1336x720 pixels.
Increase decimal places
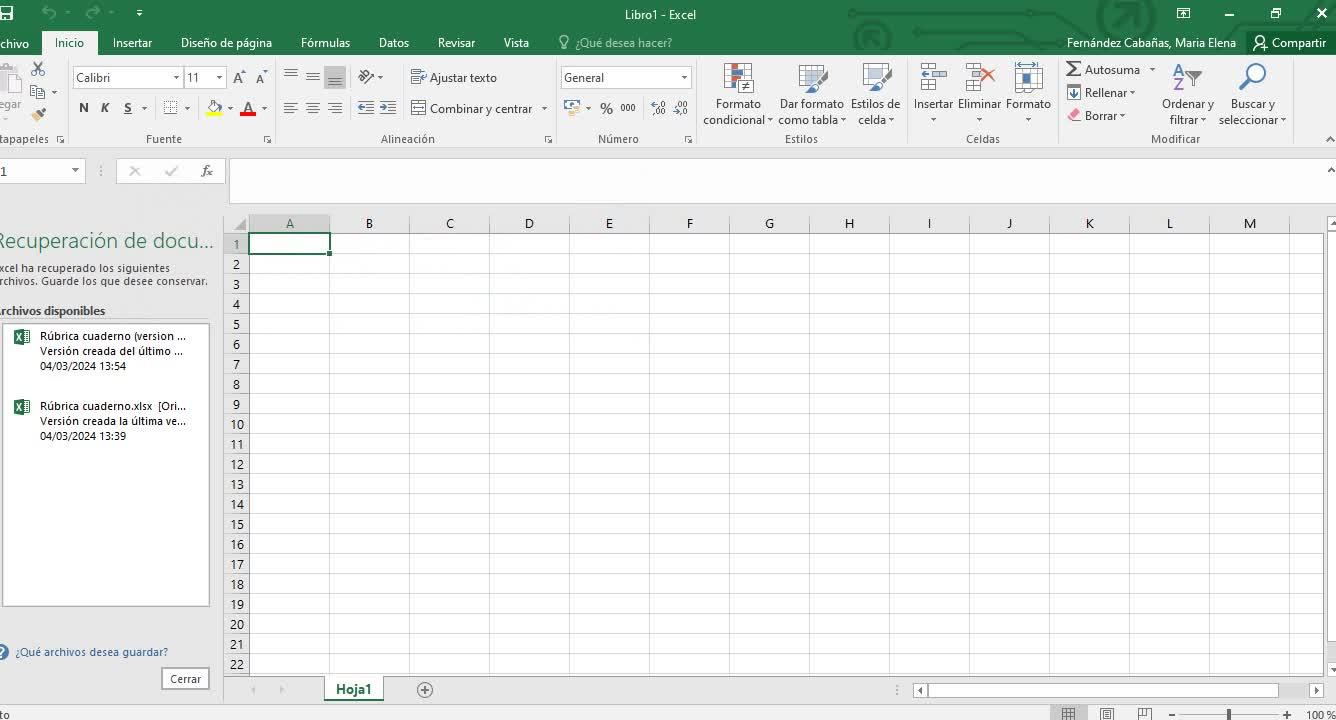[x=658, y=108]
